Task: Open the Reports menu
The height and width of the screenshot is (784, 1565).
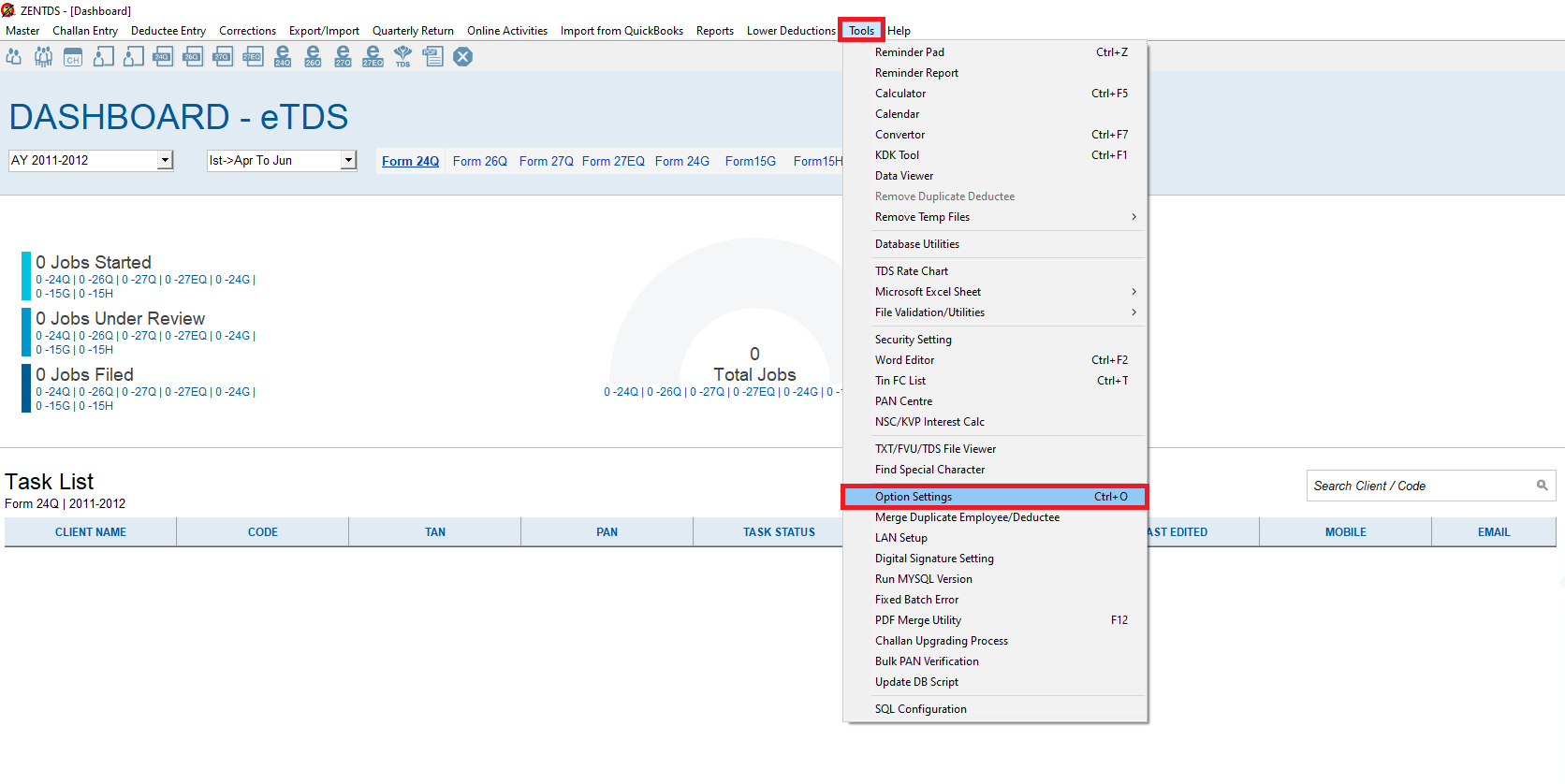Action: [715, 31]
